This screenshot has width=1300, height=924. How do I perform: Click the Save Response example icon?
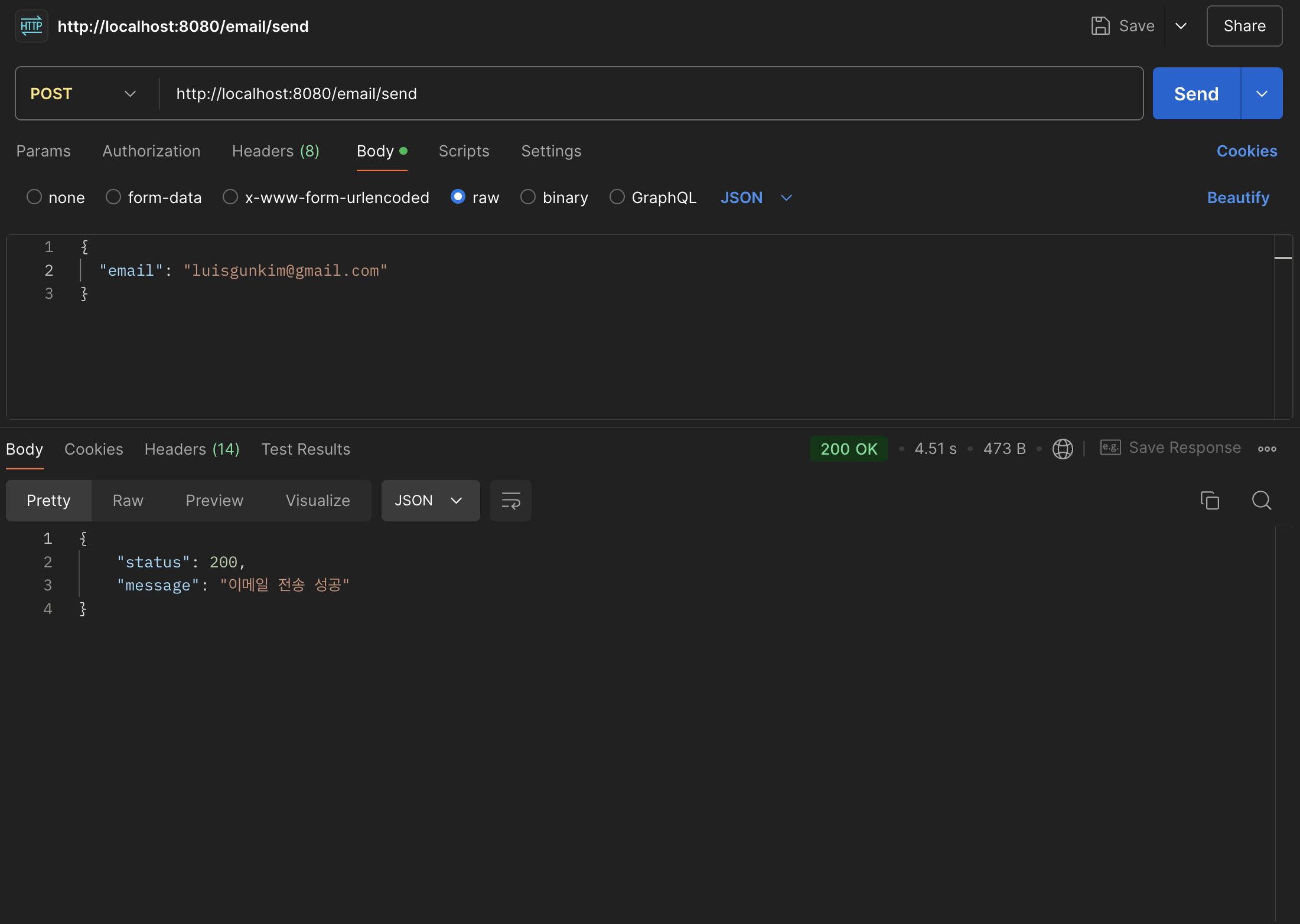point(1110,448)
